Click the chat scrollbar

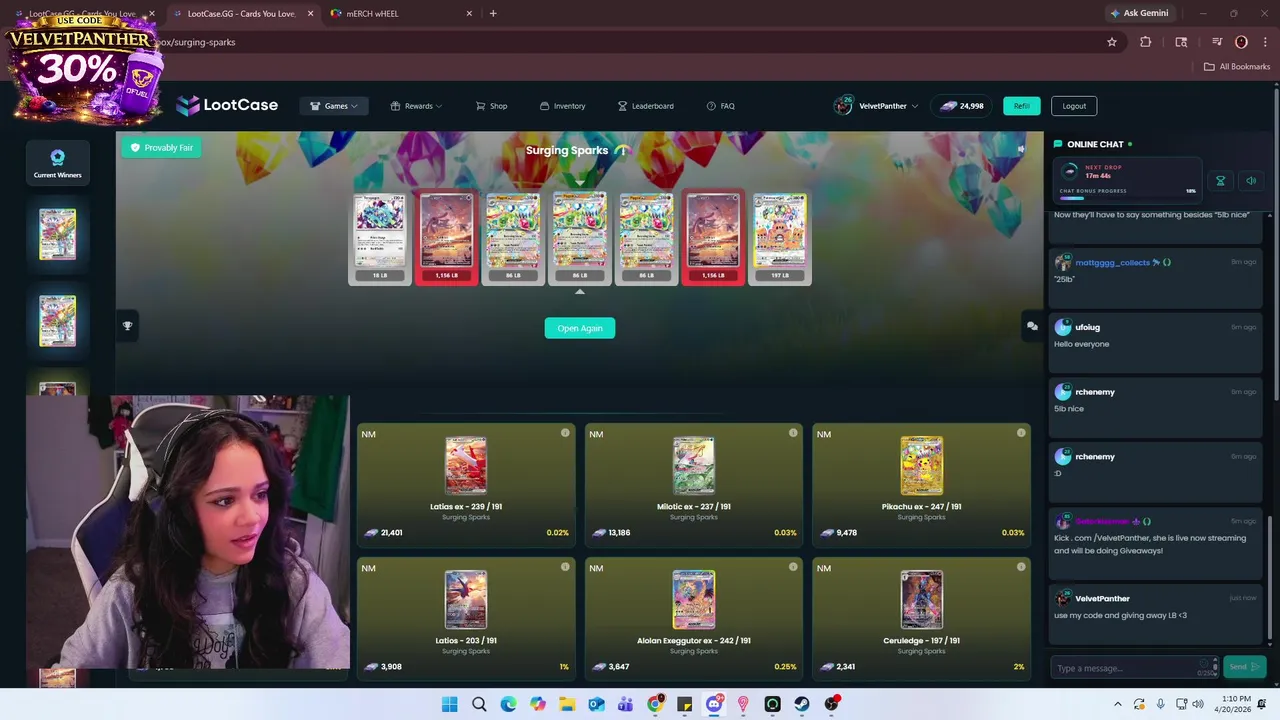tap(1272, 580)
